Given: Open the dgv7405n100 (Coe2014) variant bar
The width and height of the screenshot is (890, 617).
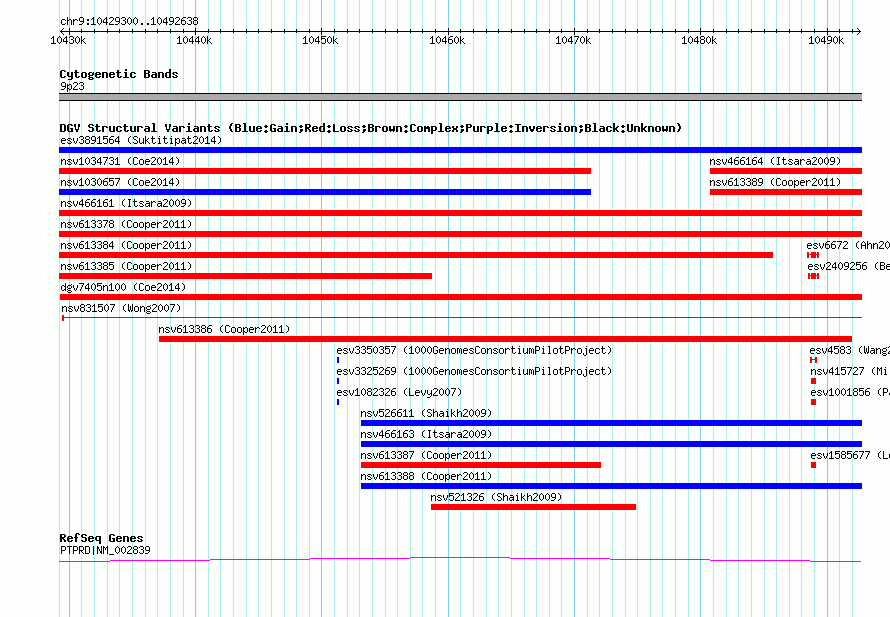Looking at the screenshot, I should coord(460,297).
